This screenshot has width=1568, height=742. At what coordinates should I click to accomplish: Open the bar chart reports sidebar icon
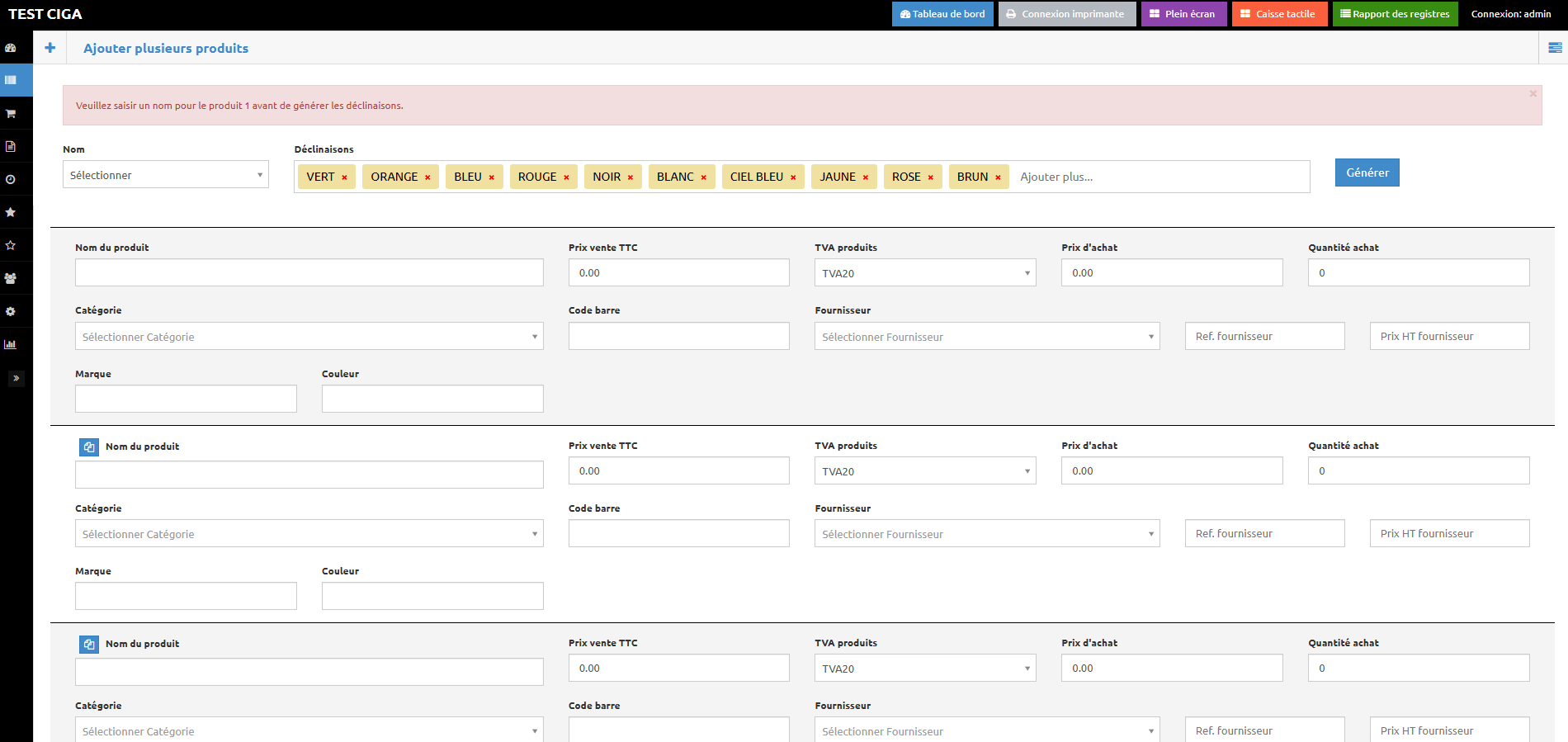point(11,344)
